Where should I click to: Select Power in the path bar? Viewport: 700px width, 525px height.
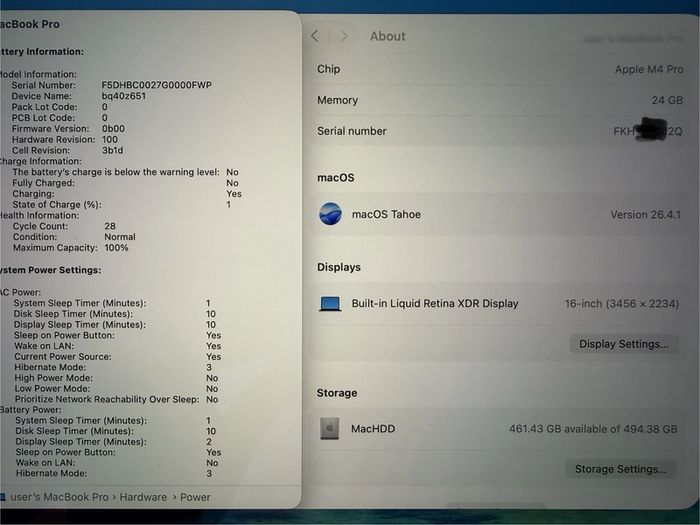tap(195, 497)
